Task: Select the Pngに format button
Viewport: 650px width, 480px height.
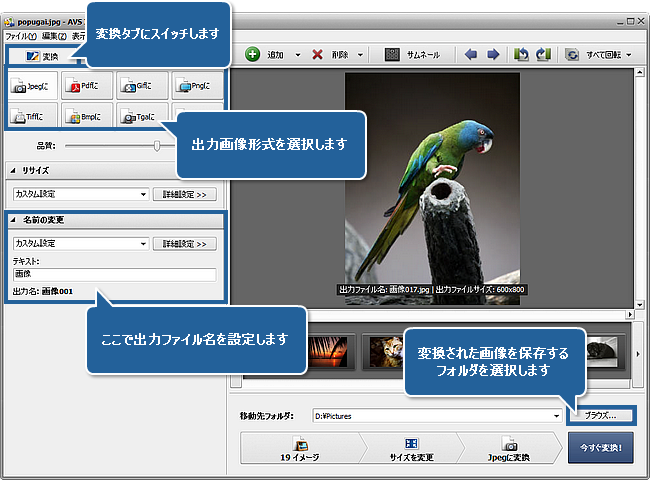Action: pyautogui.click(x=197, y=85)
